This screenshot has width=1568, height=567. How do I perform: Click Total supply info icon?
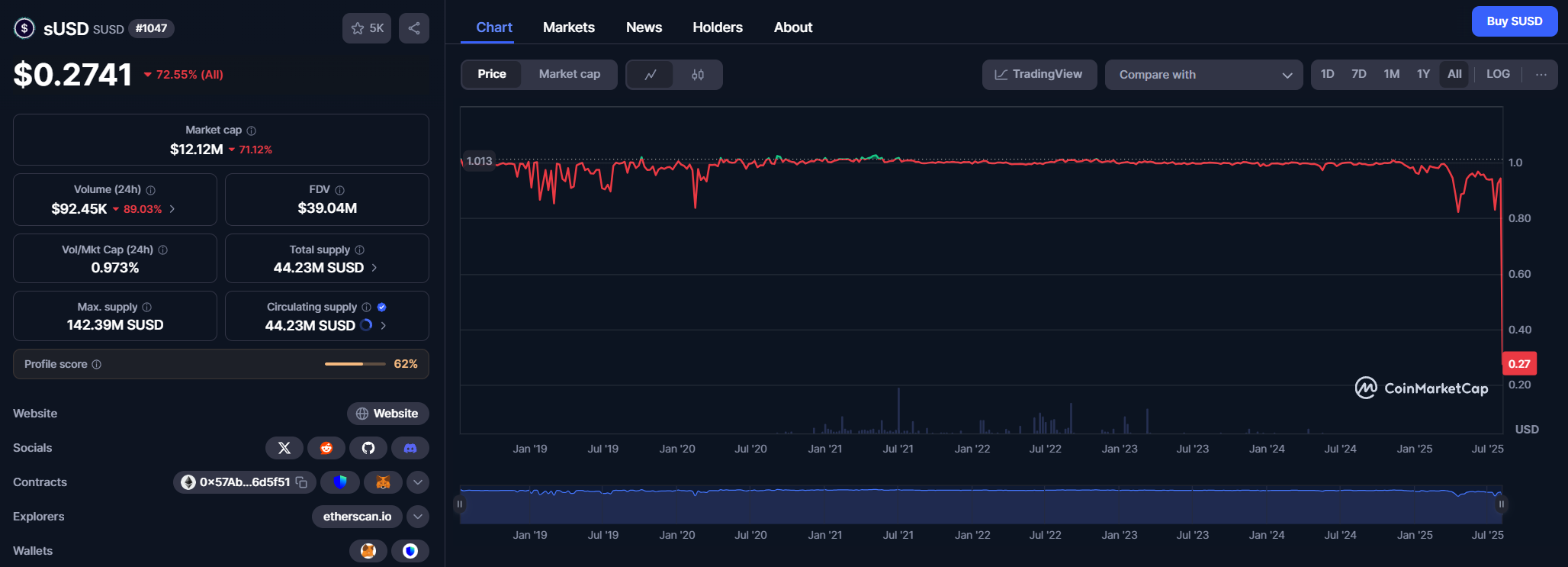360,250
